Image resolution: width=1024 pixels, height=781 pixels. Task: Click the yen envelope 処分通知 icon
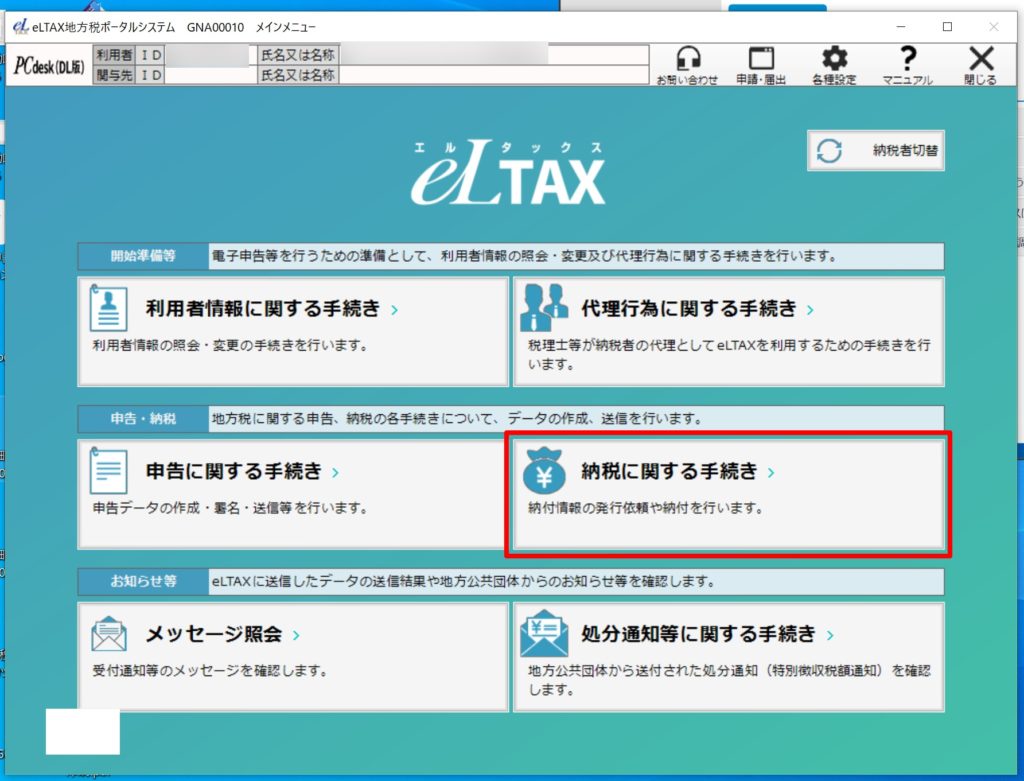tap(544, 634)
